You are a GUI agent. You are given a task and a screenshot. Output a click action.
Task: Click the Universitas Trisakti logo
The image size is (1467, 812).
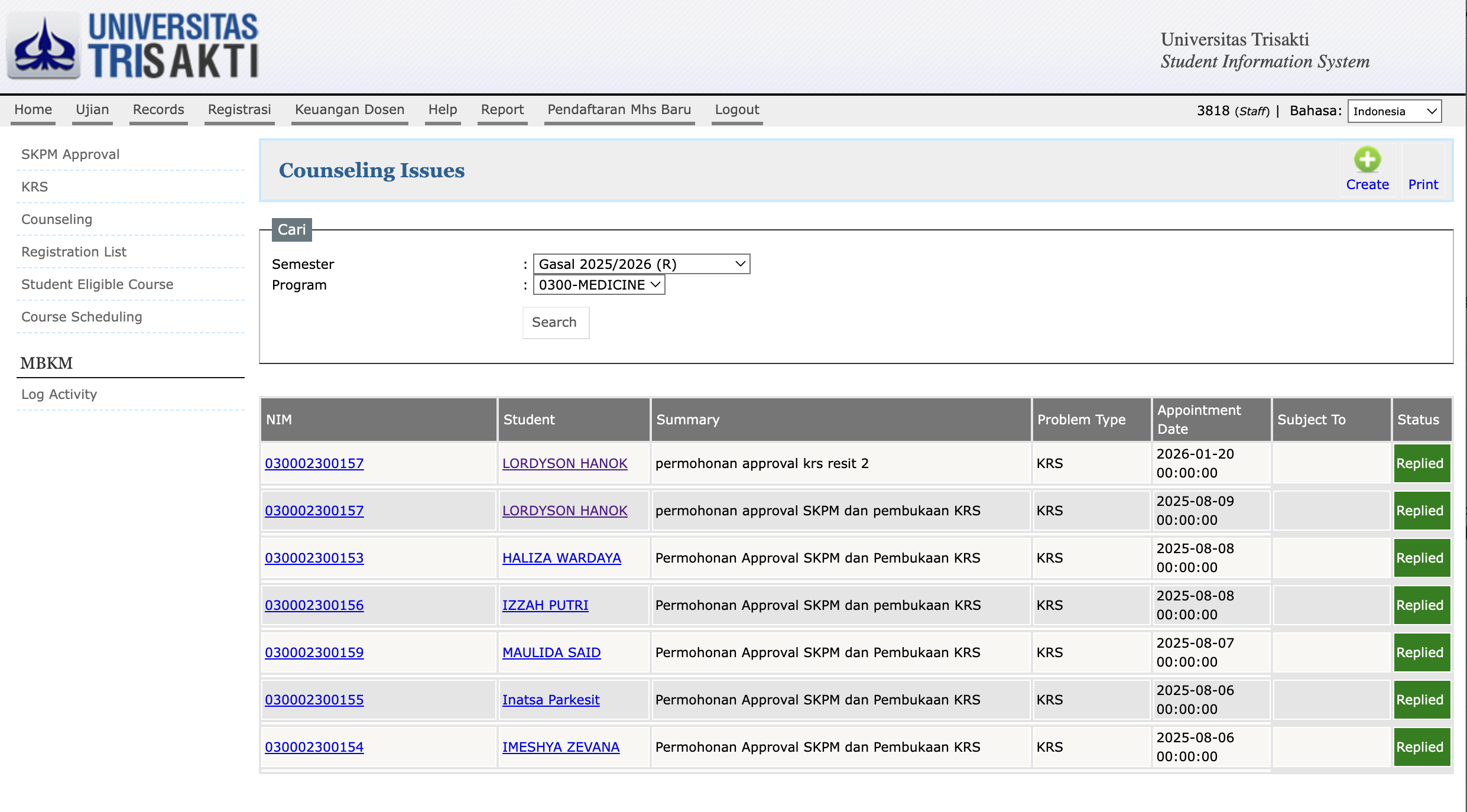point(134,46)
